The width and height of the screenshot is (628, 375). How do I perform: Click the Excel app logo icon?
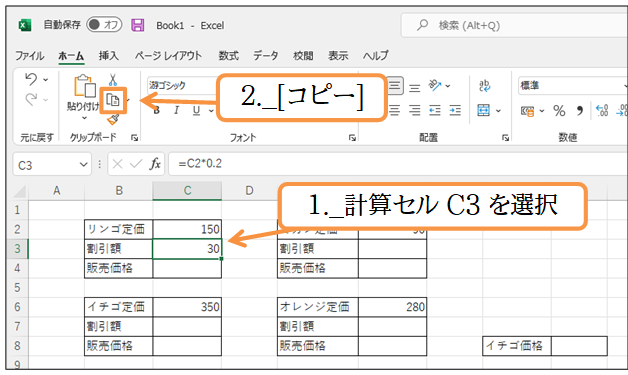click(25, 25)
